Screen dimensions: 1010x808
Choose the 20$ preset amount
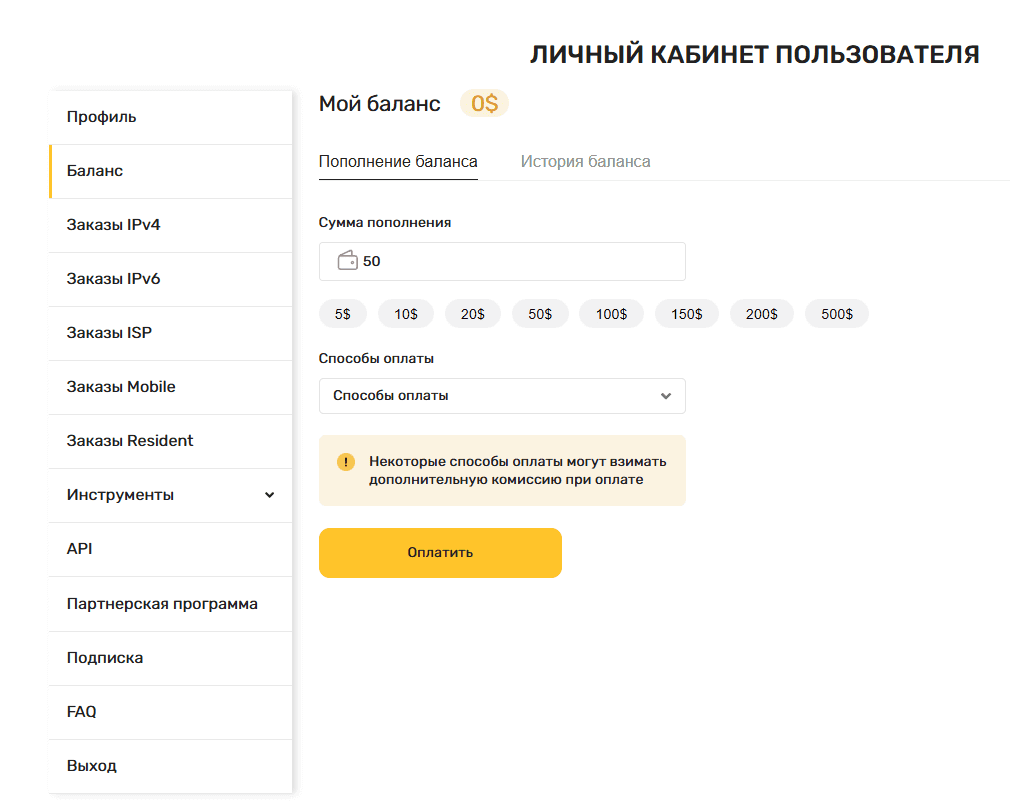click(473, 314)
